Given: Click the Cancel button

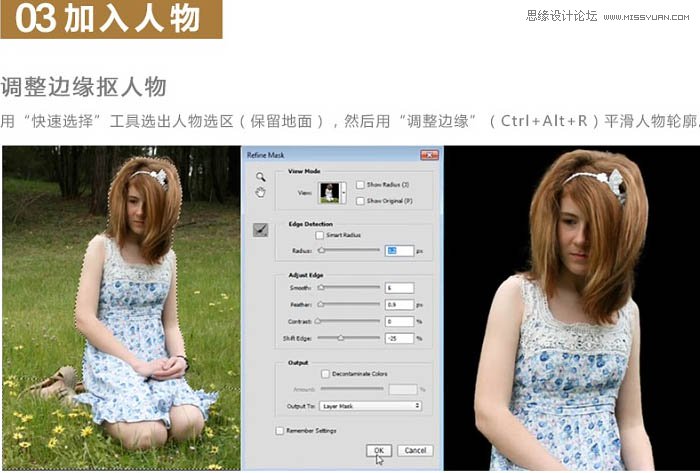Looking at the screenshot, I should [x=415, y=451].
